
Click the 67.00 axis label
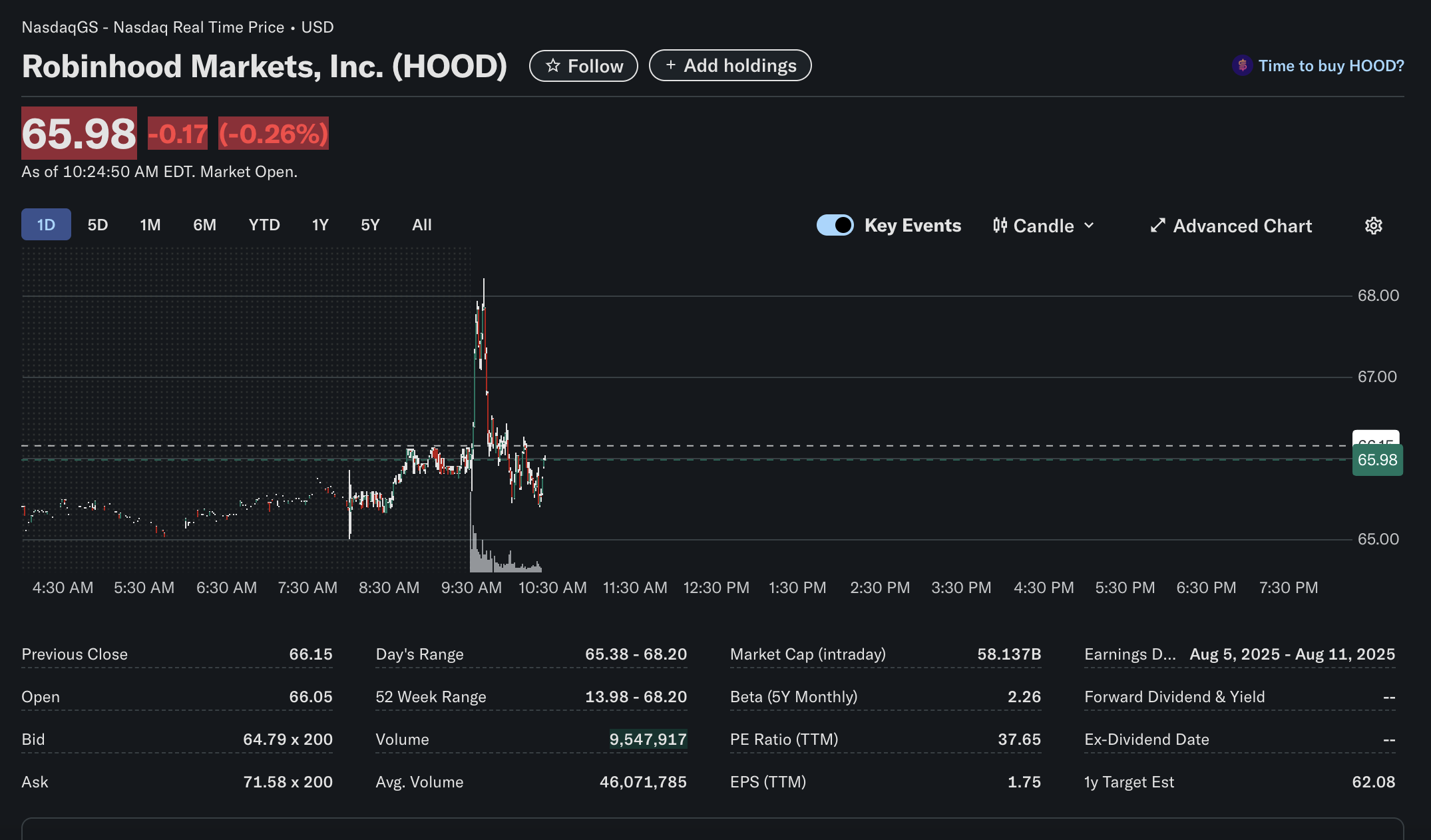[x=1377, y=377]
